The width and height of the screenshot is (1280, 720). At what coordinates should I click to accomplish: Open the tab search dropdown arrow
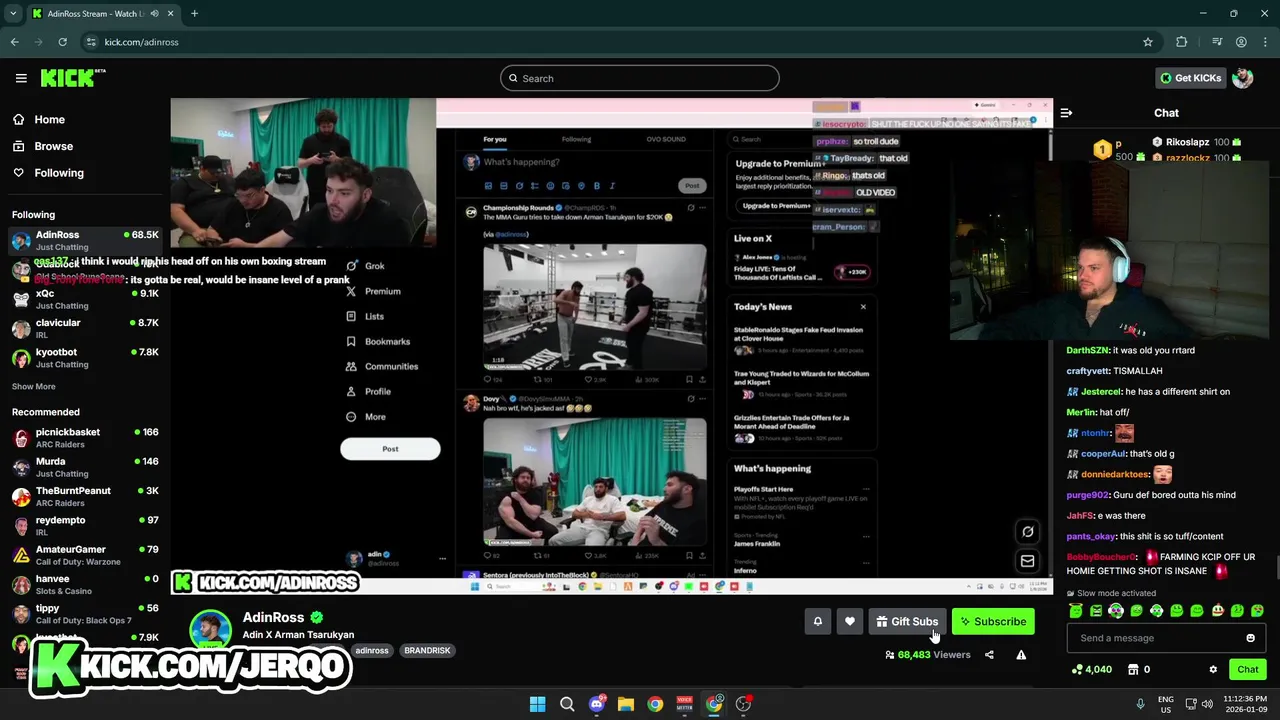(x=13, y=14)
